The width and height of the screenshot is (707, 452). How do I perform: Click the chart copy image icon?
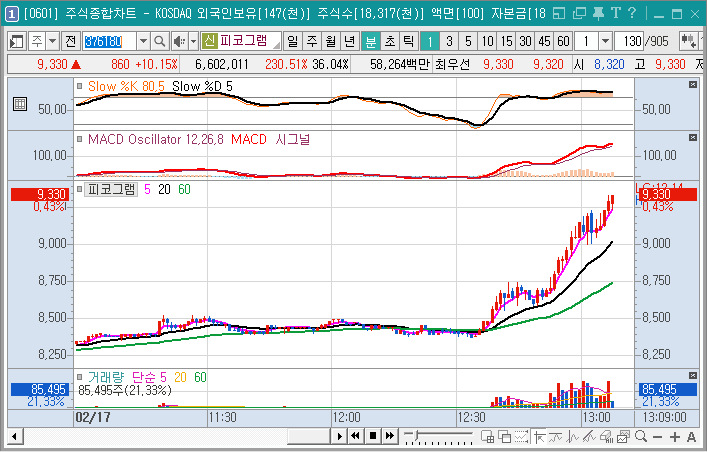pyautogui.click(x=623, y=437)
